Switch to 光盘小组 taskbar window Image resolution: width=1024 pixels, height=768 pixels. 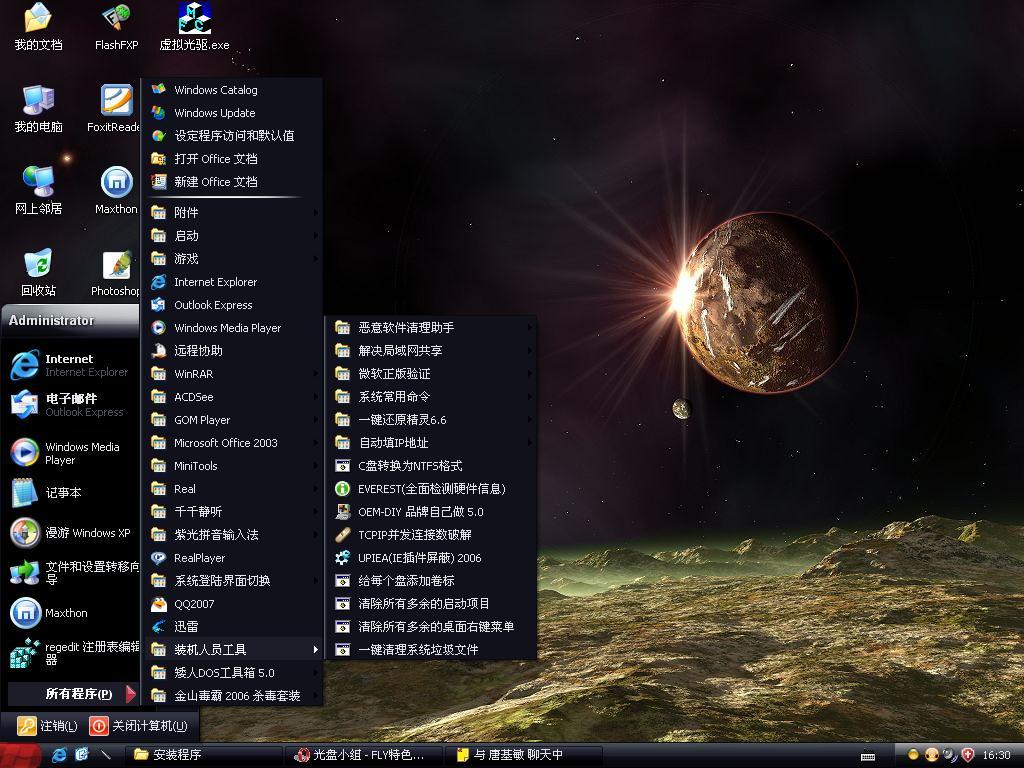coord(364,755)
